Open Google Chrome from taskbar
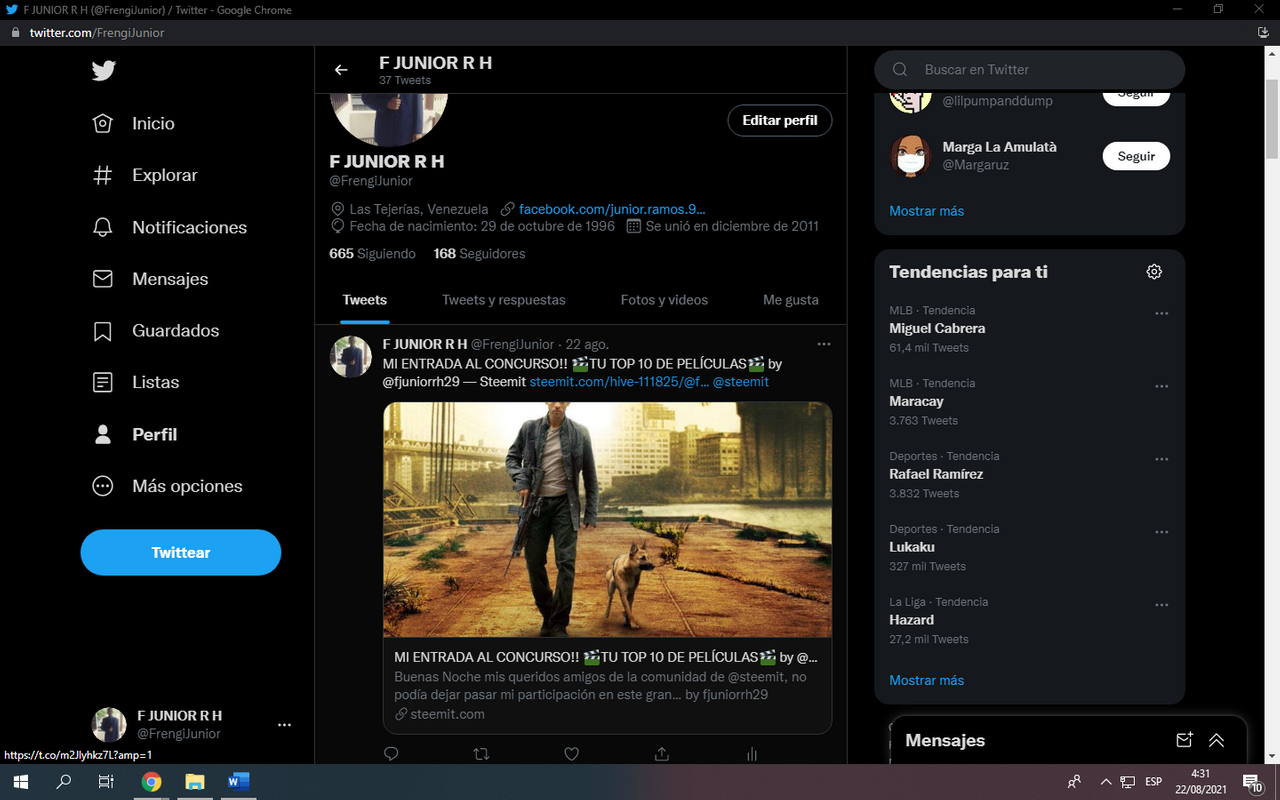Viewport: 1280px width, 800px height. click(151, 782)
